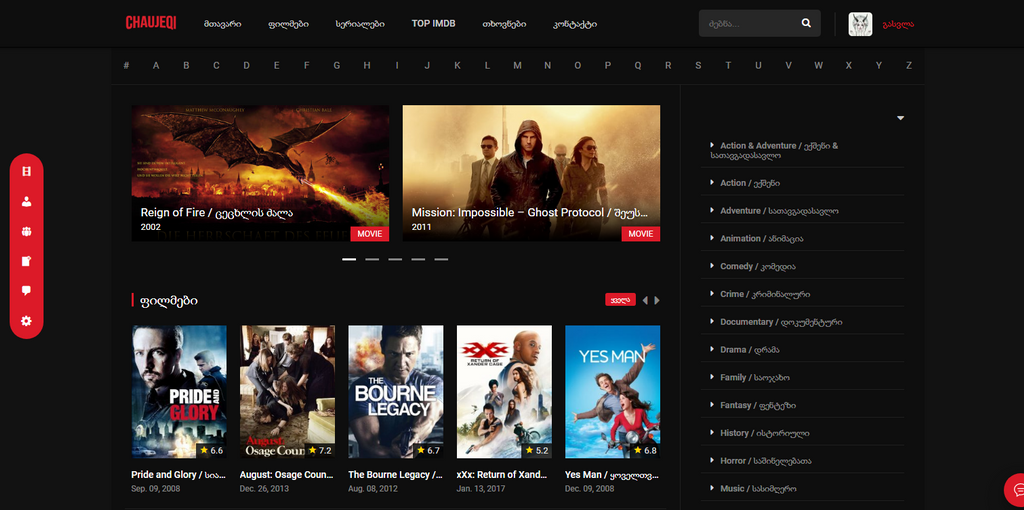1024x510 pixels.
Task: Open the Music genre link
Action: pos(758,488)
